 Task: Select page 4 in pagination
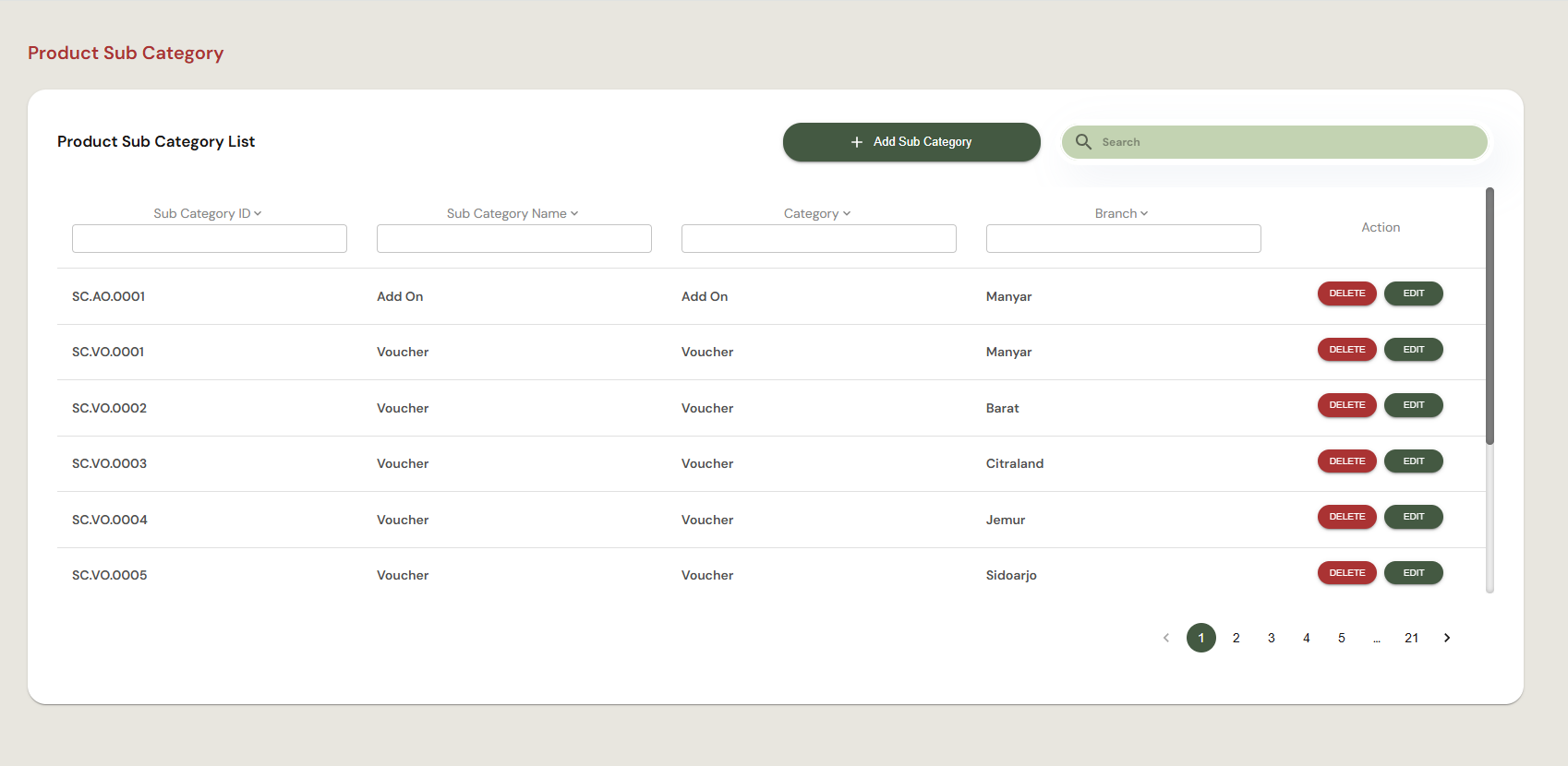[1307, 638]
